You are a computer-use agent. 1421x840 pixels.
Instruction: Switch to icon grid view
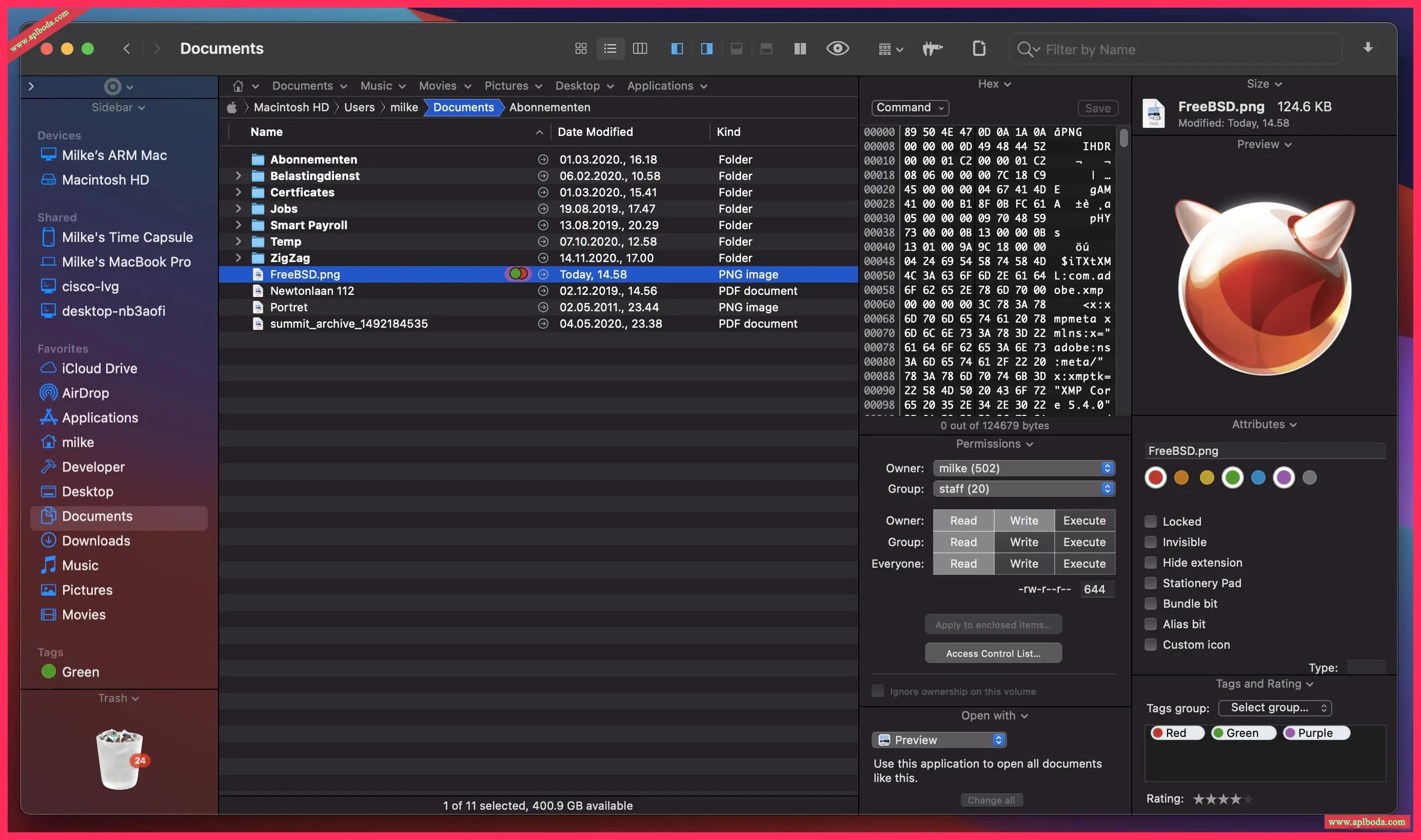click(580, 49)
